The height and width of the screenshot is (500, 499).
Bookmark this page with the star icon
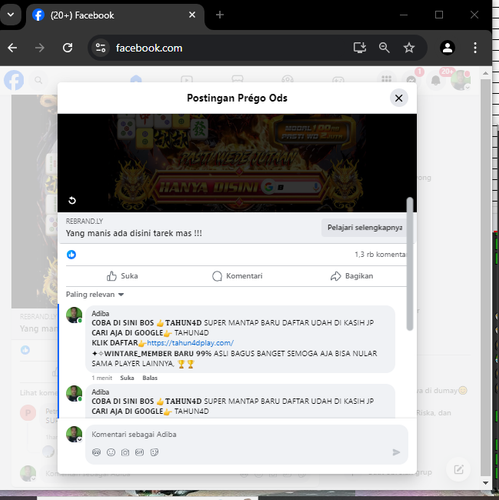[409, 48]
